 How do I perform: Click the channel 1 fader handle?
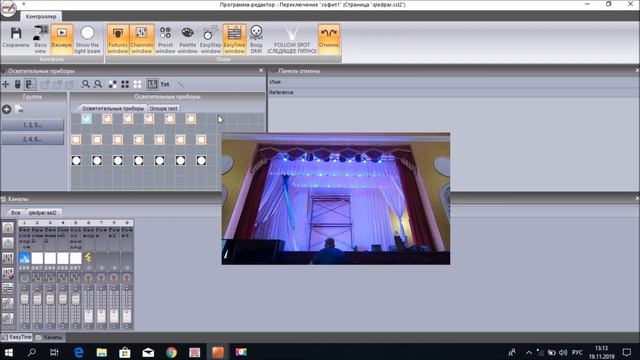(x=24, y=299)
